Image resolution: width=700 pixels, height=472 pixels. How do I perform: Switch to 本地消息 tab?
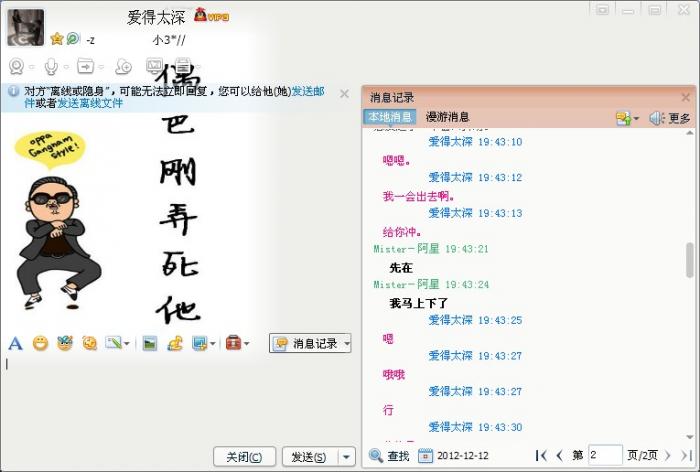pyautogui.click(x=390, y=117)
